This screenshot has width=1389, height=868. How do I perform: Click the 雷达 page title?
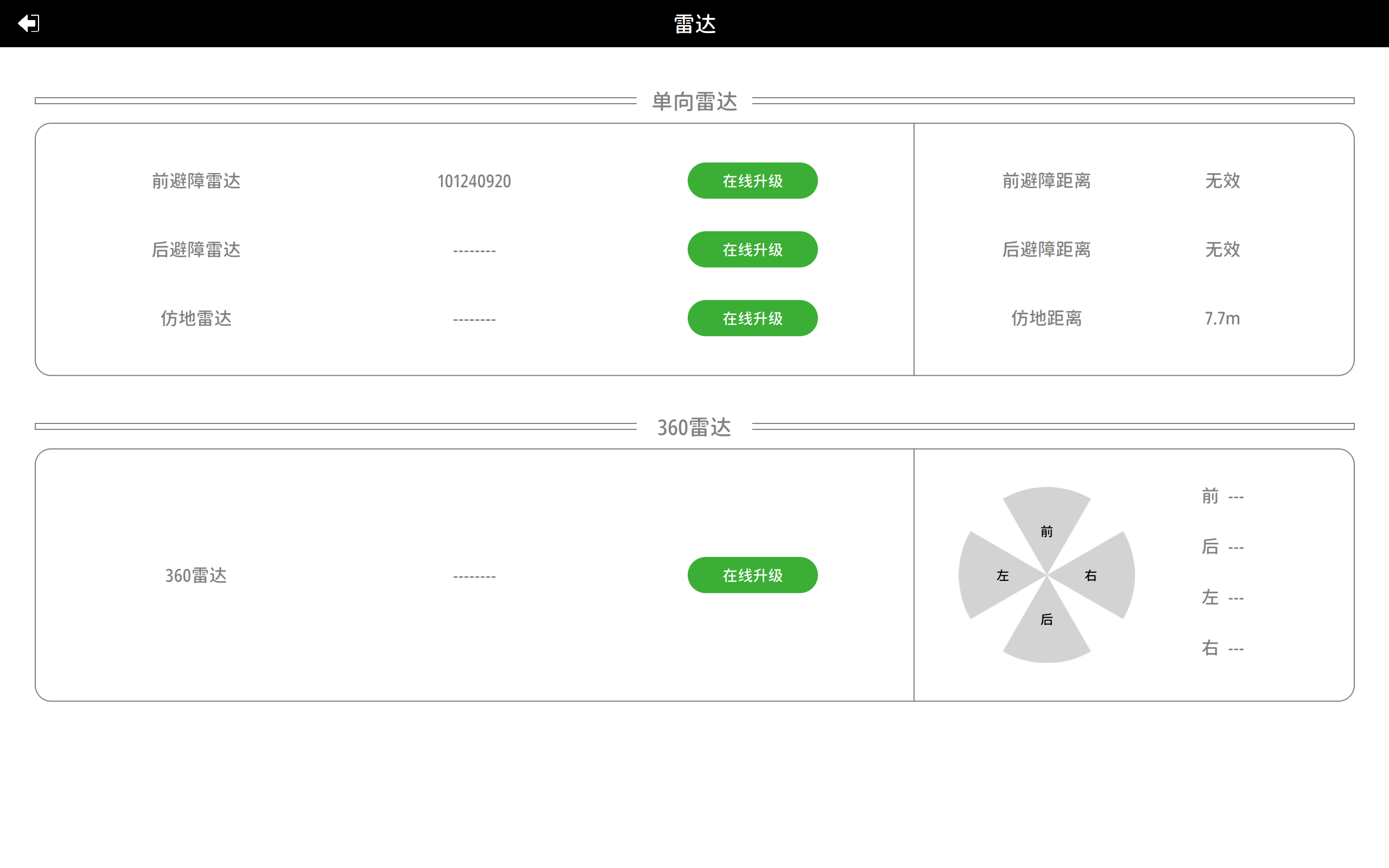(694, 24)
